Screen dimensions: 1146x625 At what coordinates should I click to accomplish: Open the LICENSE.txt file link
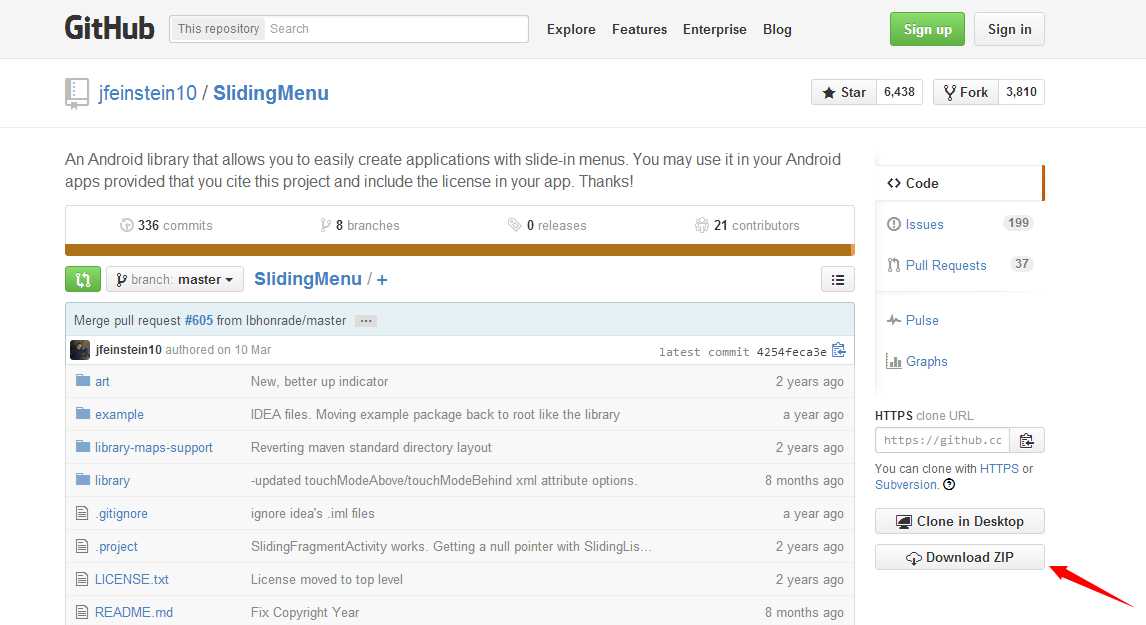(x=132, y=580)
